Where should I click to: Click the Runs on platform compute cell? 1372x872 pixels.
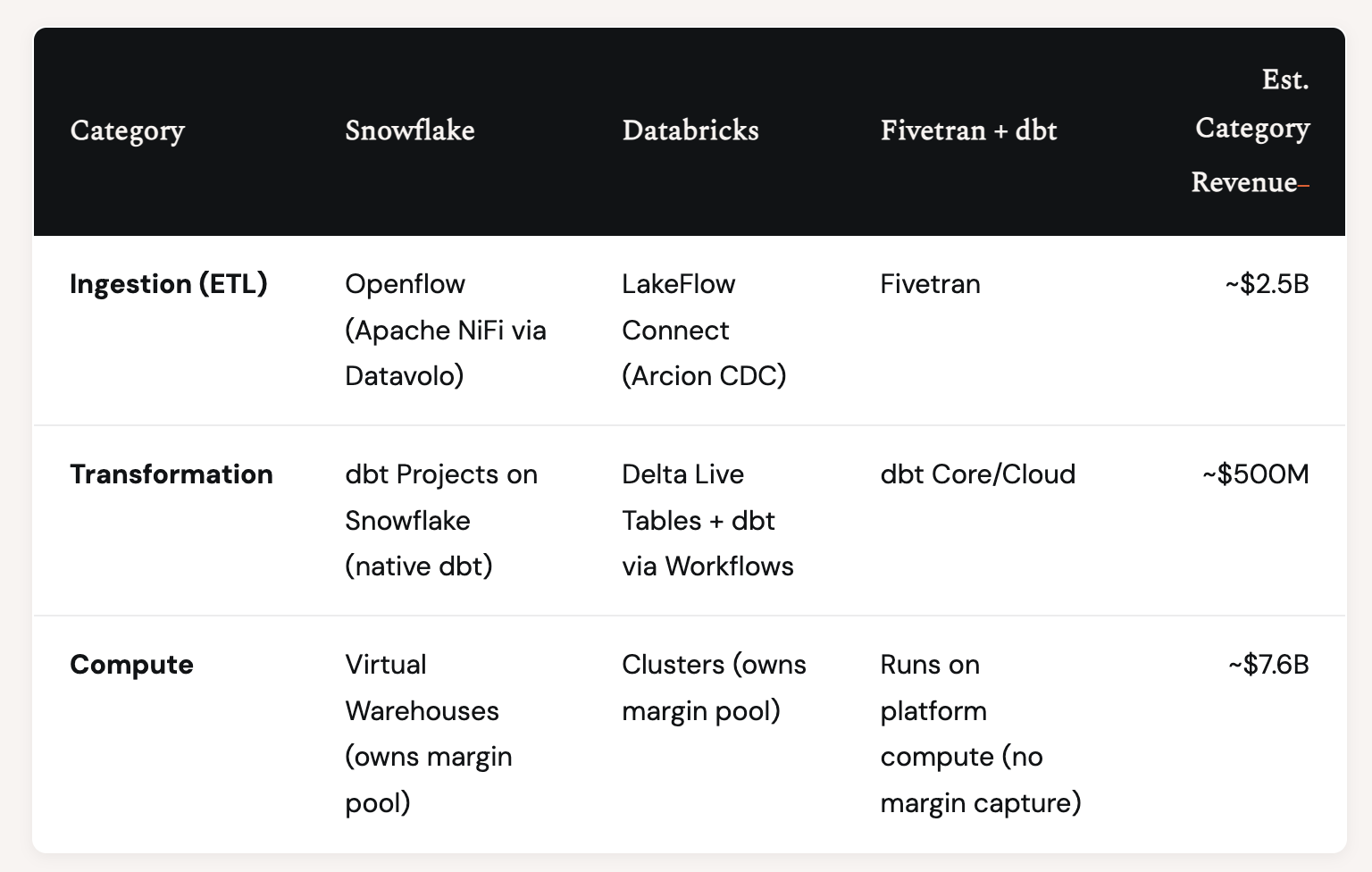click(980, 734)
